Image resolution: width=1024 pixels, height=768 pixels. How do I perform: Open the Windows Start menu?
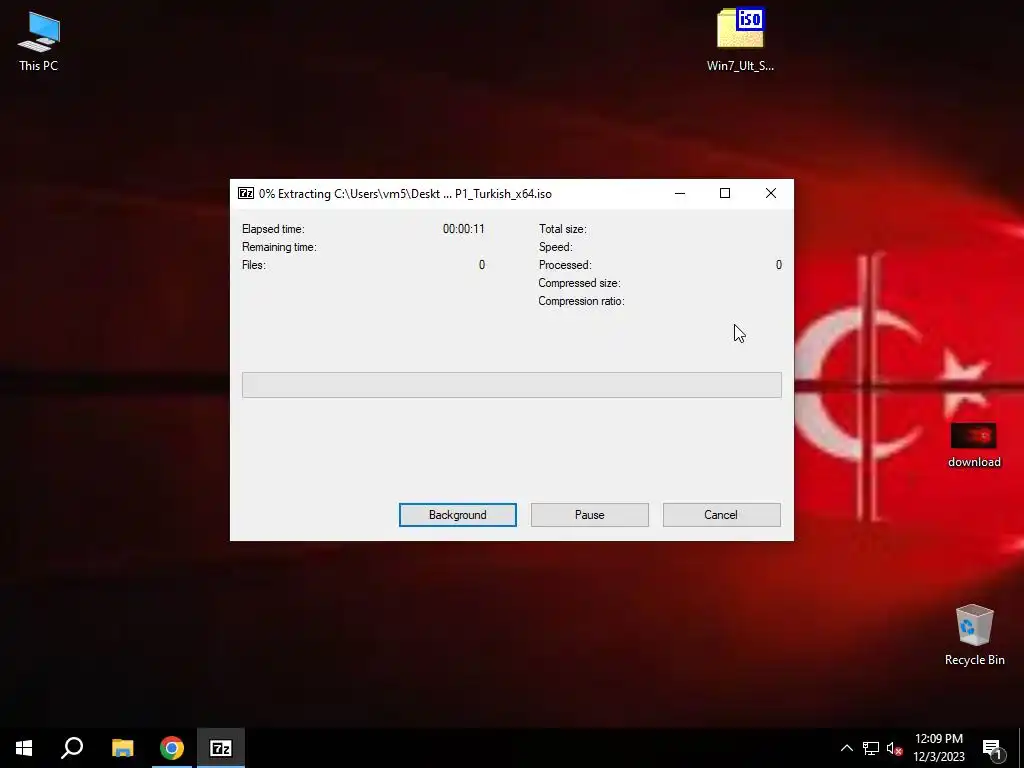pos(24,748)
